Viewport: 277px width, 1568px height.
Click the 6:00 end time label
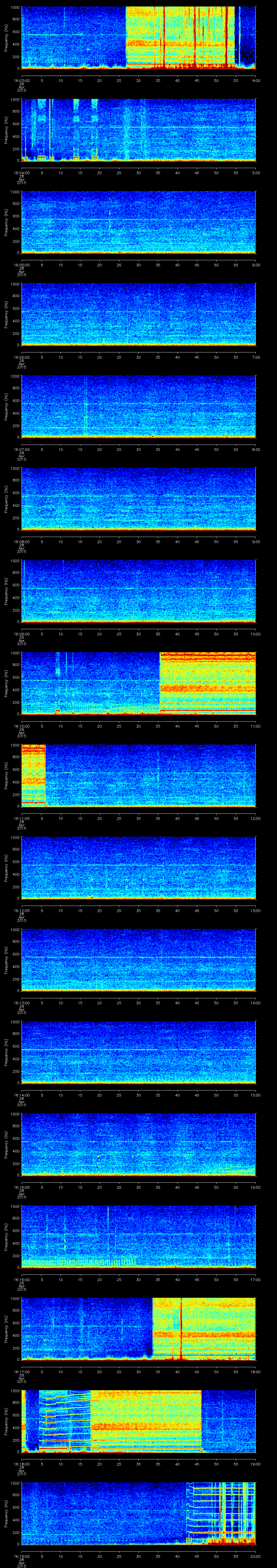point(256,265)
